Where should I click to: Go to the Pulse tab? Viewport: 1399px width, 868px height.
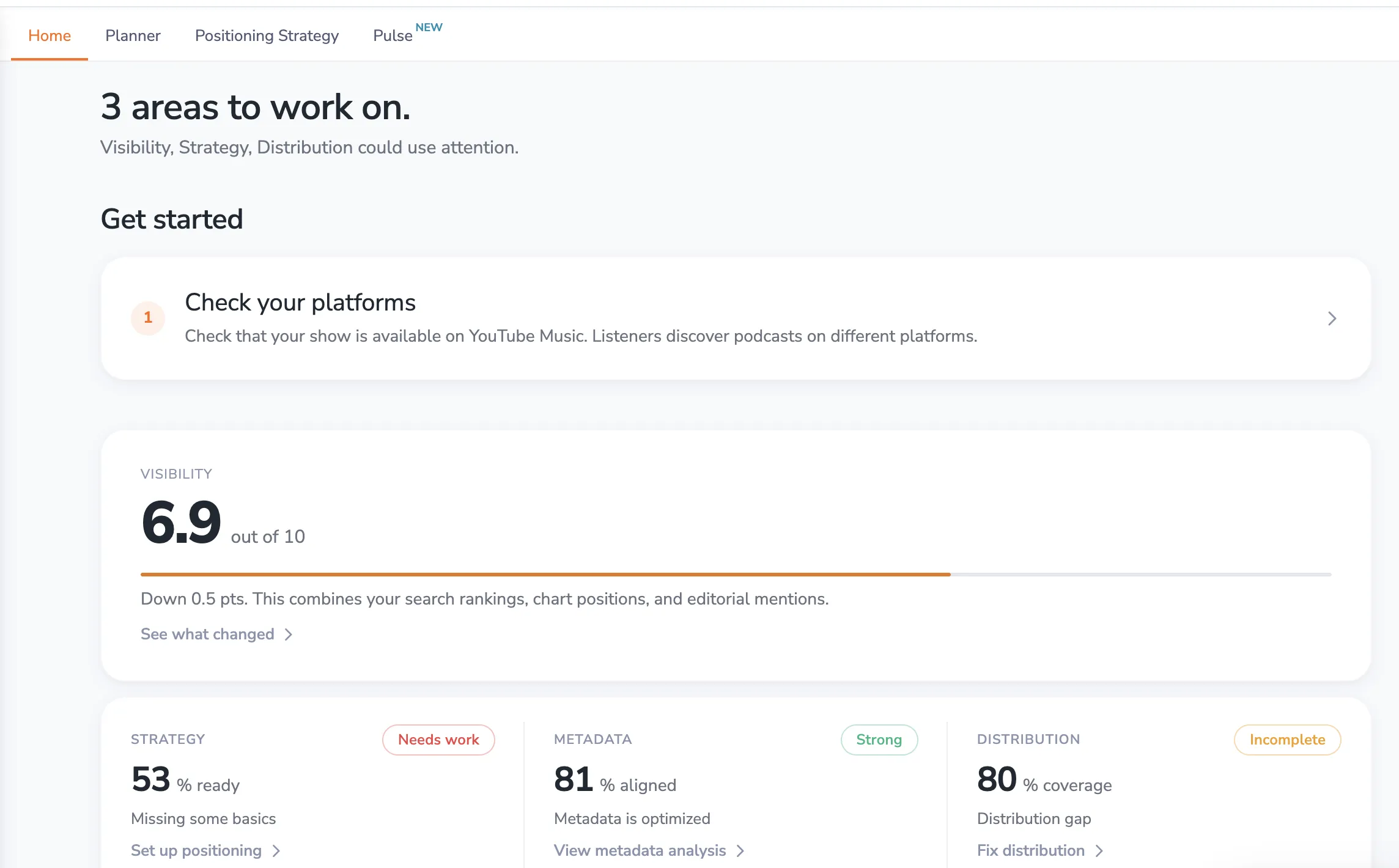pos(393,35)
